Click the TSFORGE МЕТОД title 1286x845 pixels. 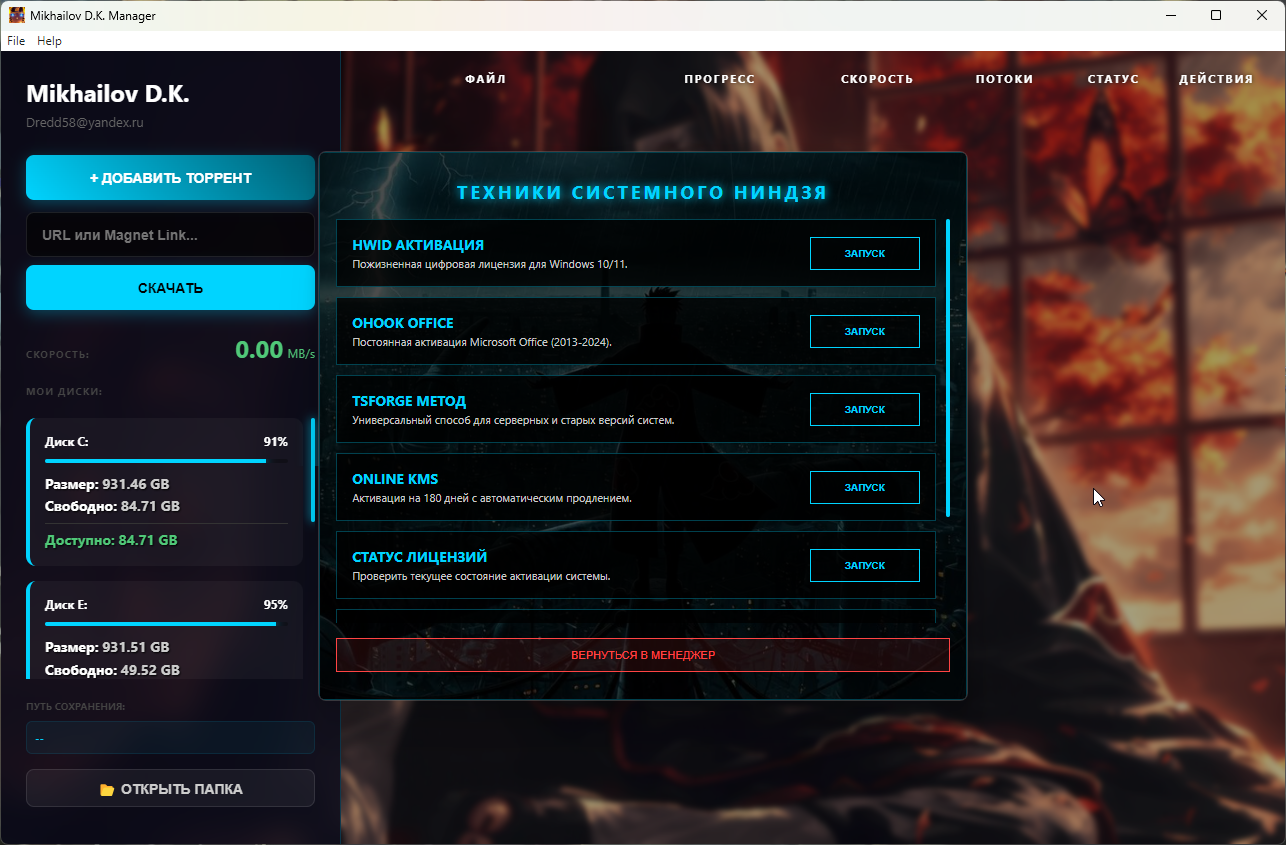409,401
